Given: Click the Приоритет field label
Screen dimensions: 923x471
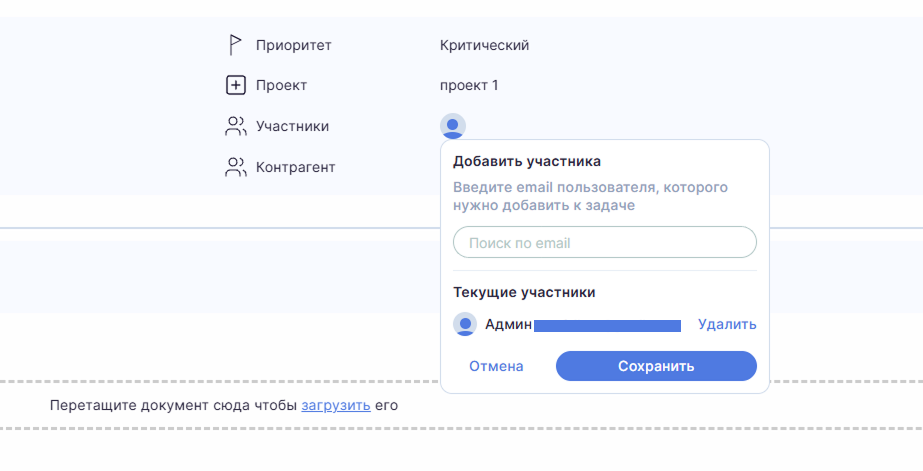Looking at the screenshot, I should (293, 45).
